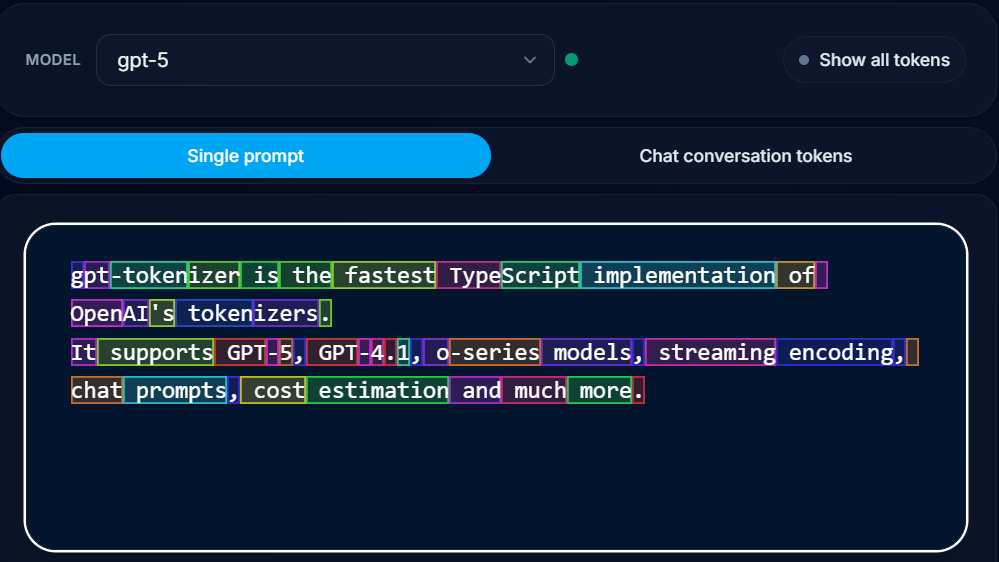999x562 pixels.
Task: Click the MODEL label
Action: point(52,60)
